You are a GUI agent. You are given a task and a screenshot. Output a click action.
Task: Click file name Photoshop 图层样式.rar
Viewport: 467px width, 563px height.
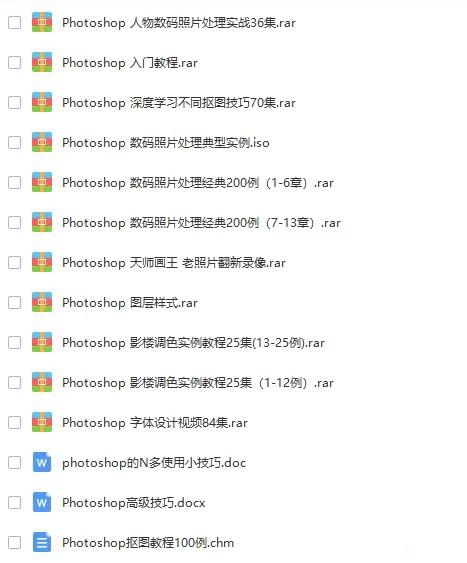[130, 303]
